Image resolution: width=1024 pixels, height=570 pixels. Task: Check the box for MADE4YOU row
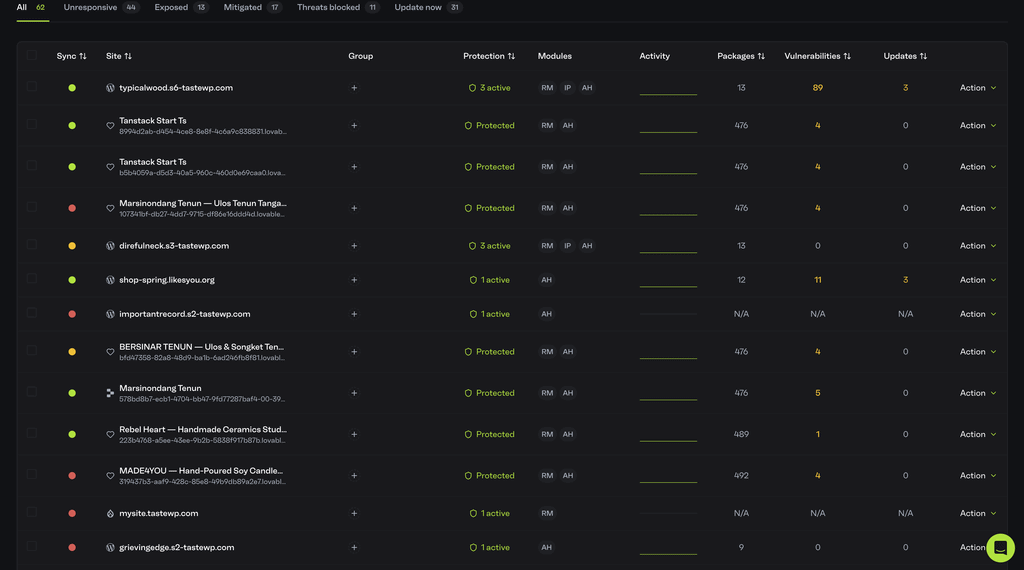click(31, 475)
